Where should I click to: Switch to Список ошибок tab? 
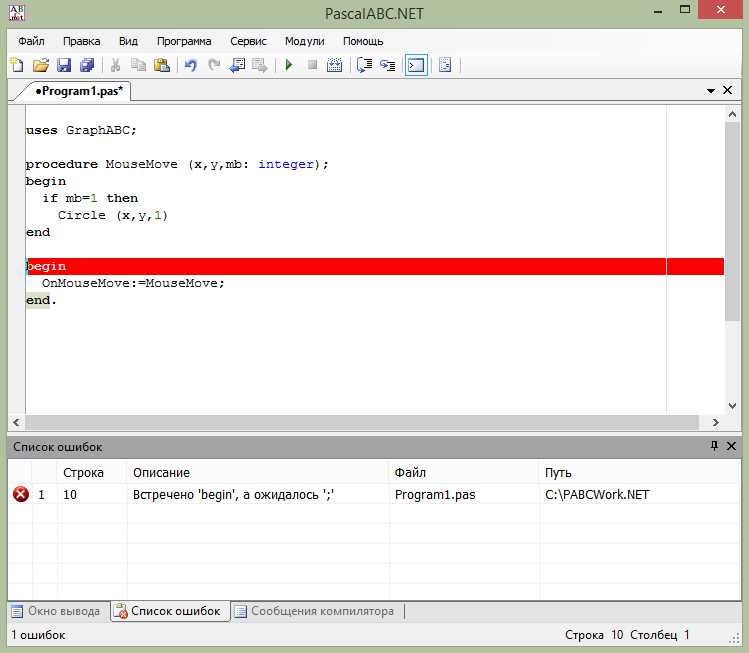point(170,611)
